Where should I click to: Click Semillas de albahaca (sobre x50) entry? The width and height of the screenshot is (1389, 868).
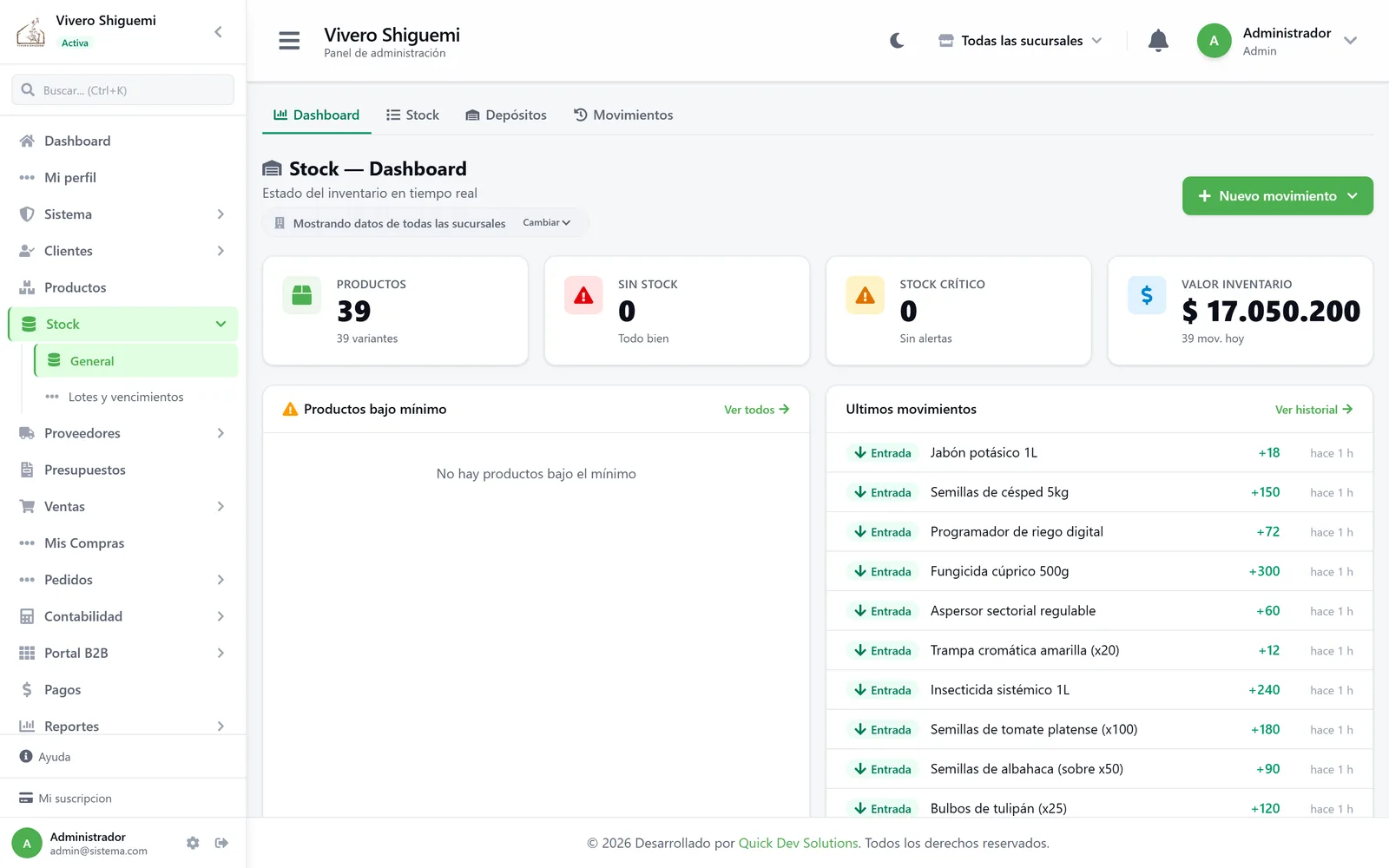tap(1099, 769)
